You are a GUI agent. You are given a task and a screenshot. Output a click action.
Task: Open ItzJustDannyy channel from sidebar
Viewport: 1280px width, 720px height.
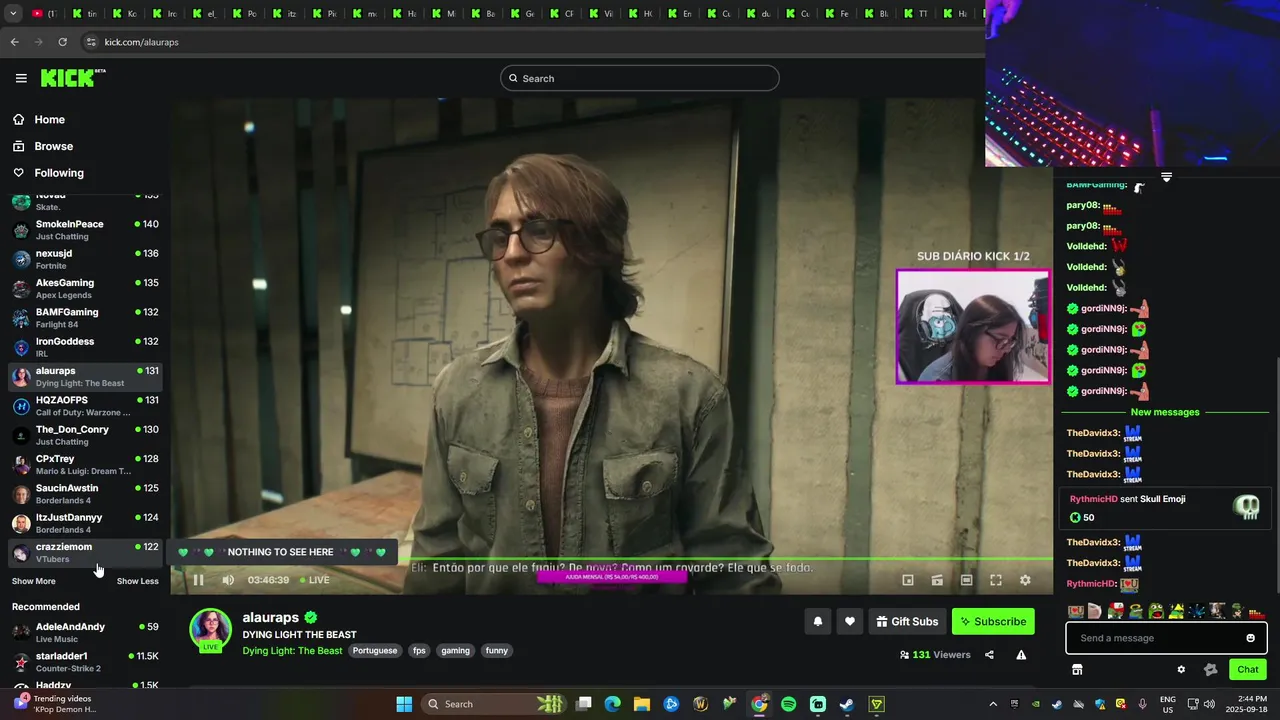point(85,523)
